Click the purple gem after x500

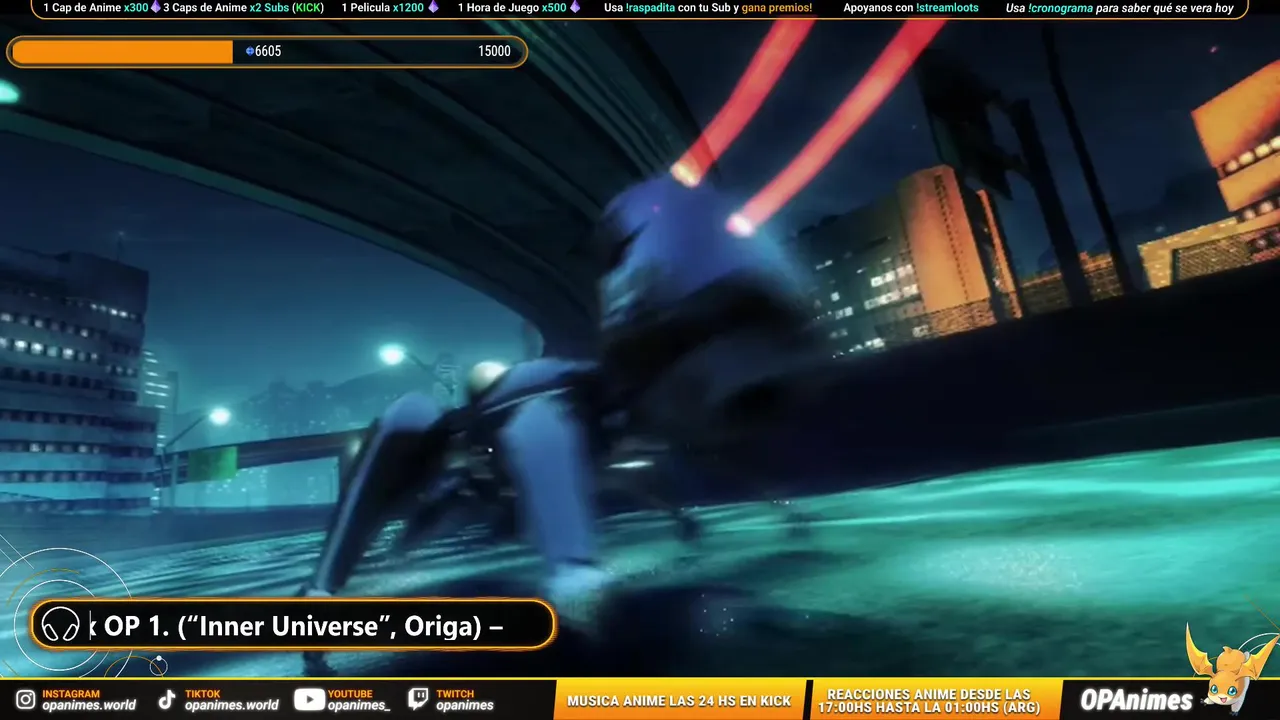(575, 8)
